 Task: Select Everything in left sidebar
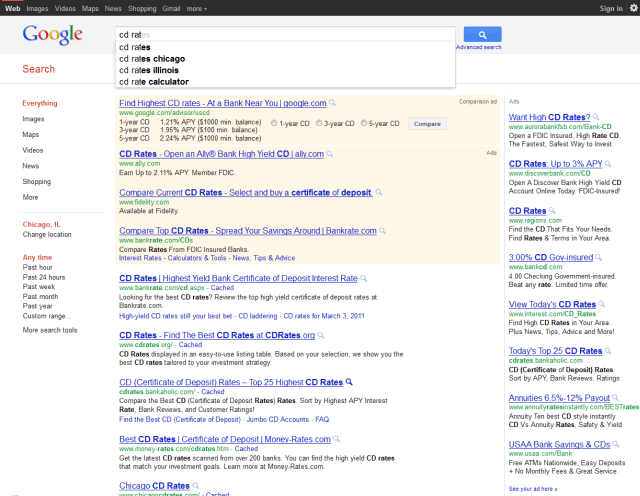point(40,103)
